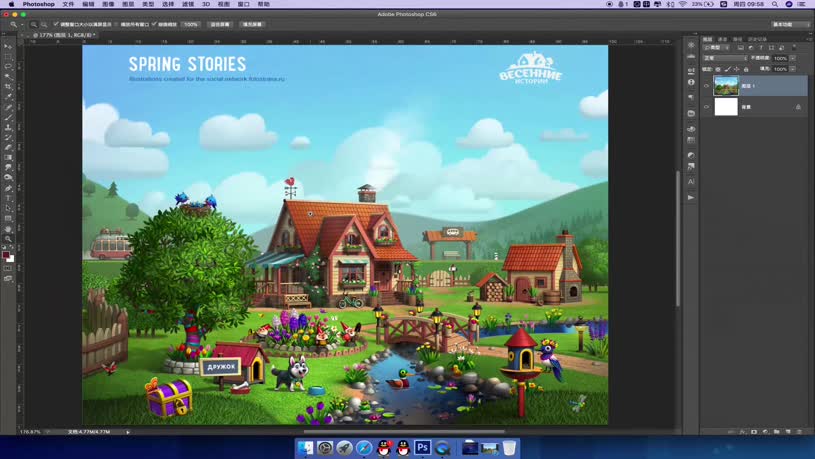Screen dimensions: 815x459
Task: Open workspace switcher dropdown
Action: (x=790, y=24)
